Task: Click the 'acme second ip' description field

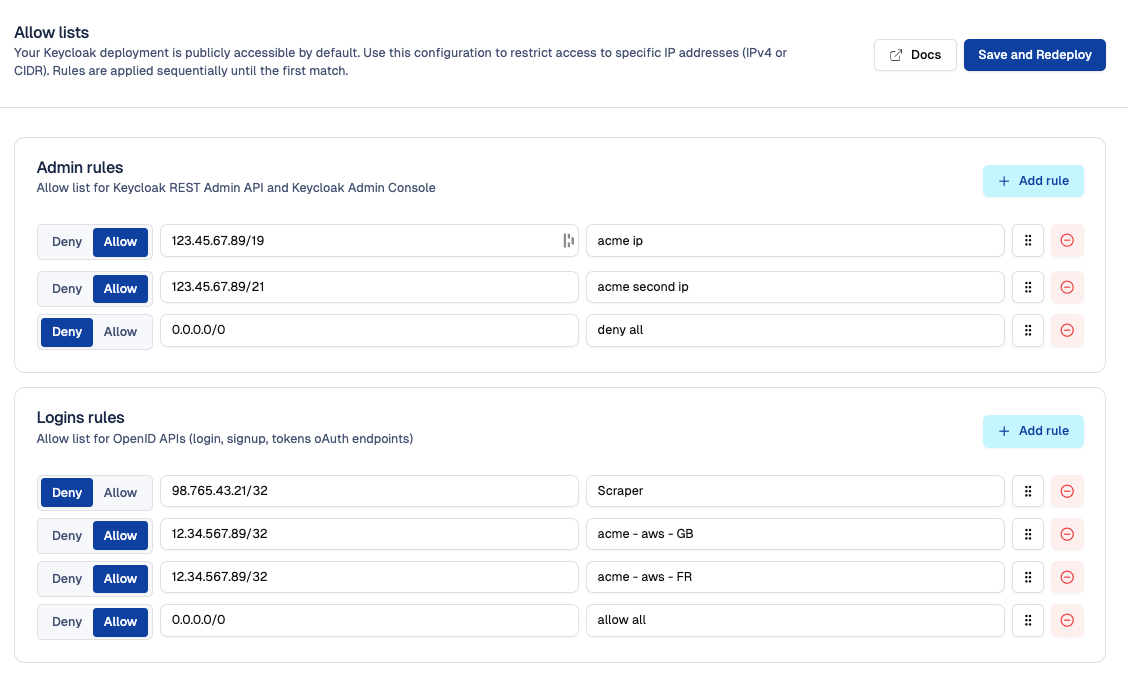Action: point(795,288)
